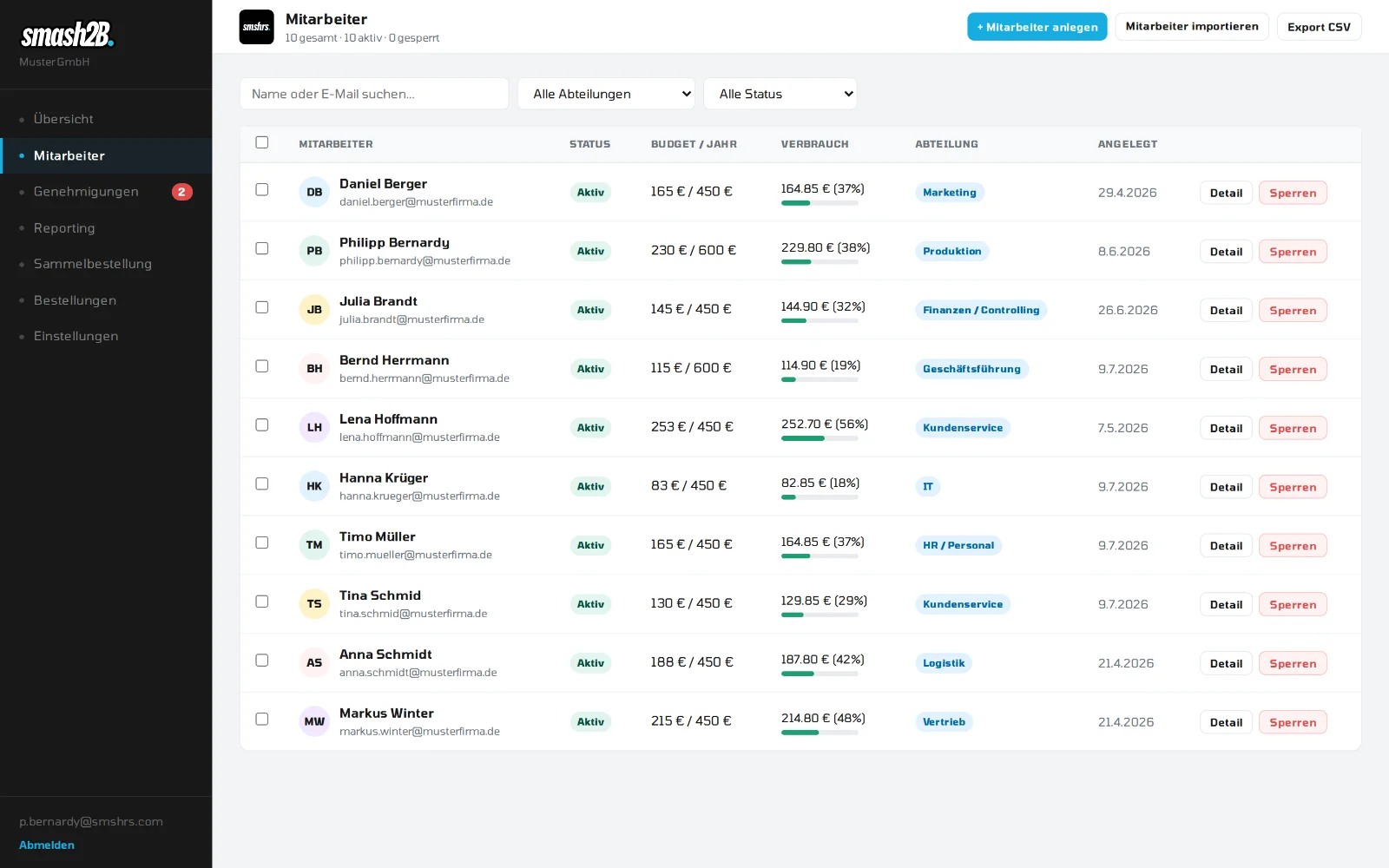
Task: Select Philipp Bernardy's row checkbox
Action: [262, 248]
